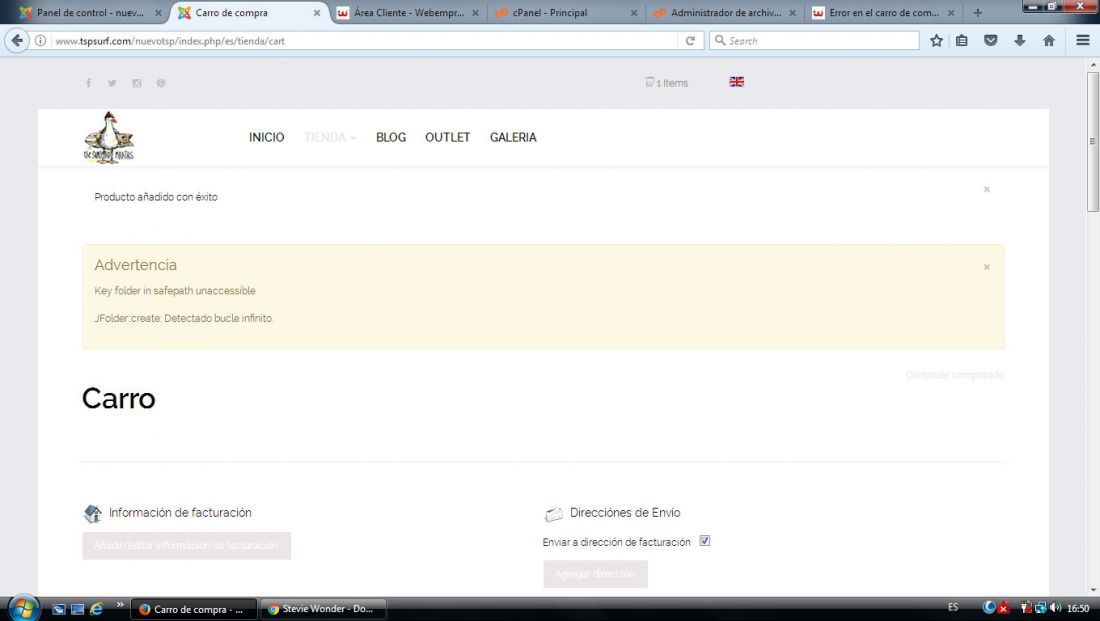Open the Windows Start button
This screenshot has height=621, width=1100.
[x=23, y=608]
